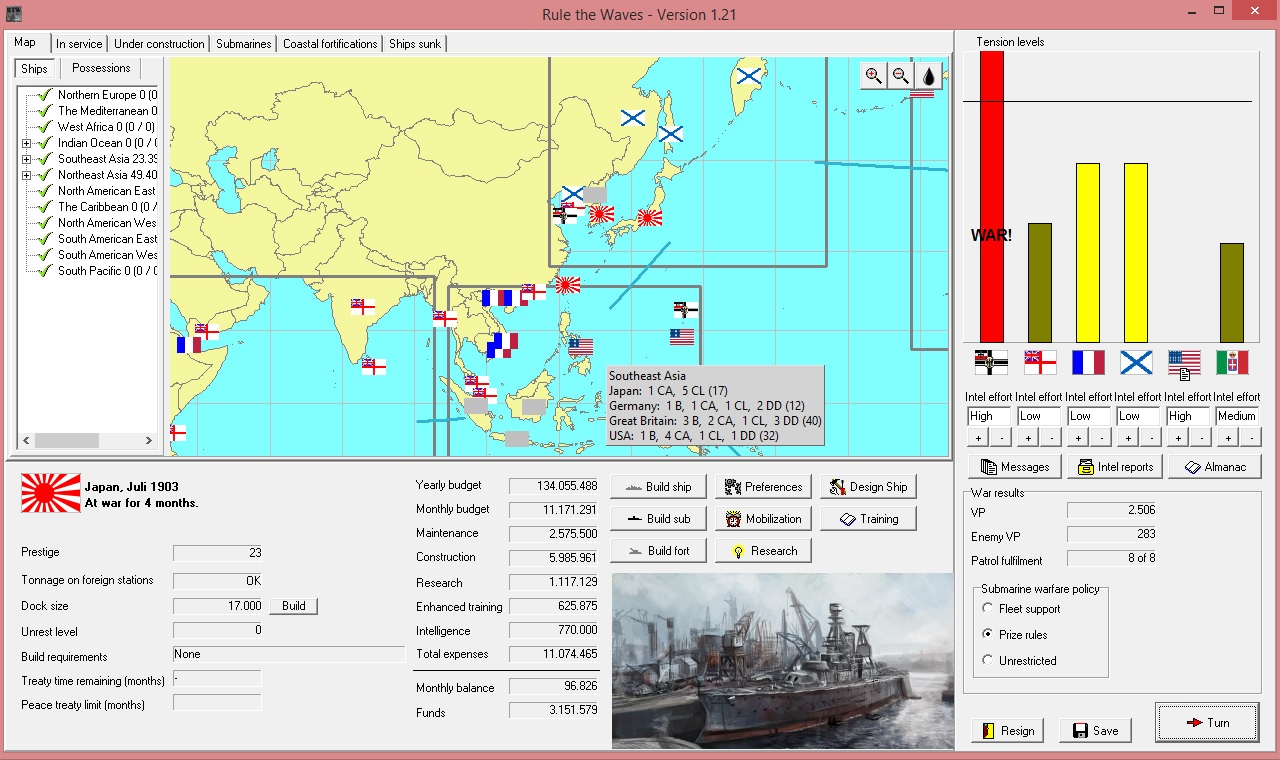This screenshot has width=1280, height=760.
Task: Click the Russian flag on Sakhalin island
Action: click(x=671, y=133)
